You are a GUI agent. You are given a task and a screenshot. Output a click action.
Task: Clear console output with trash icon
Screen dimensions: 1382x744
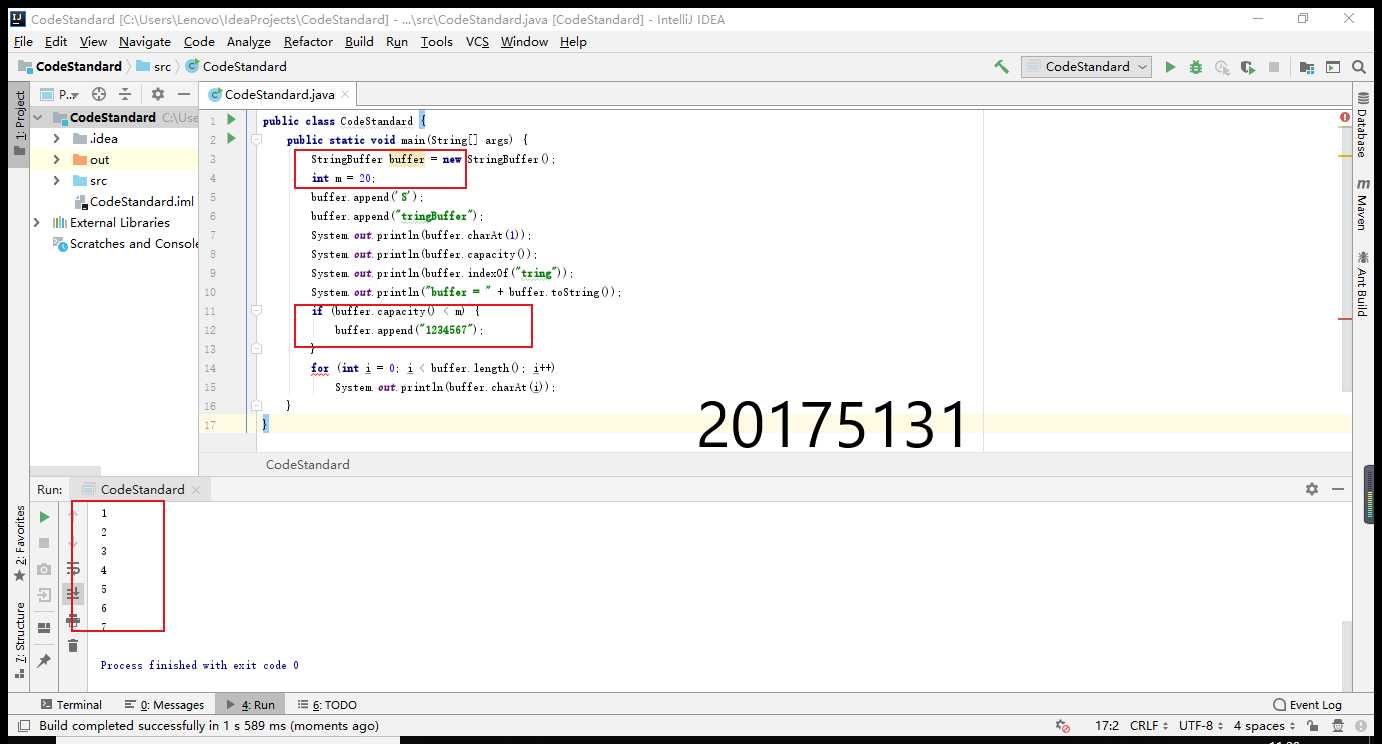point(73,646)
